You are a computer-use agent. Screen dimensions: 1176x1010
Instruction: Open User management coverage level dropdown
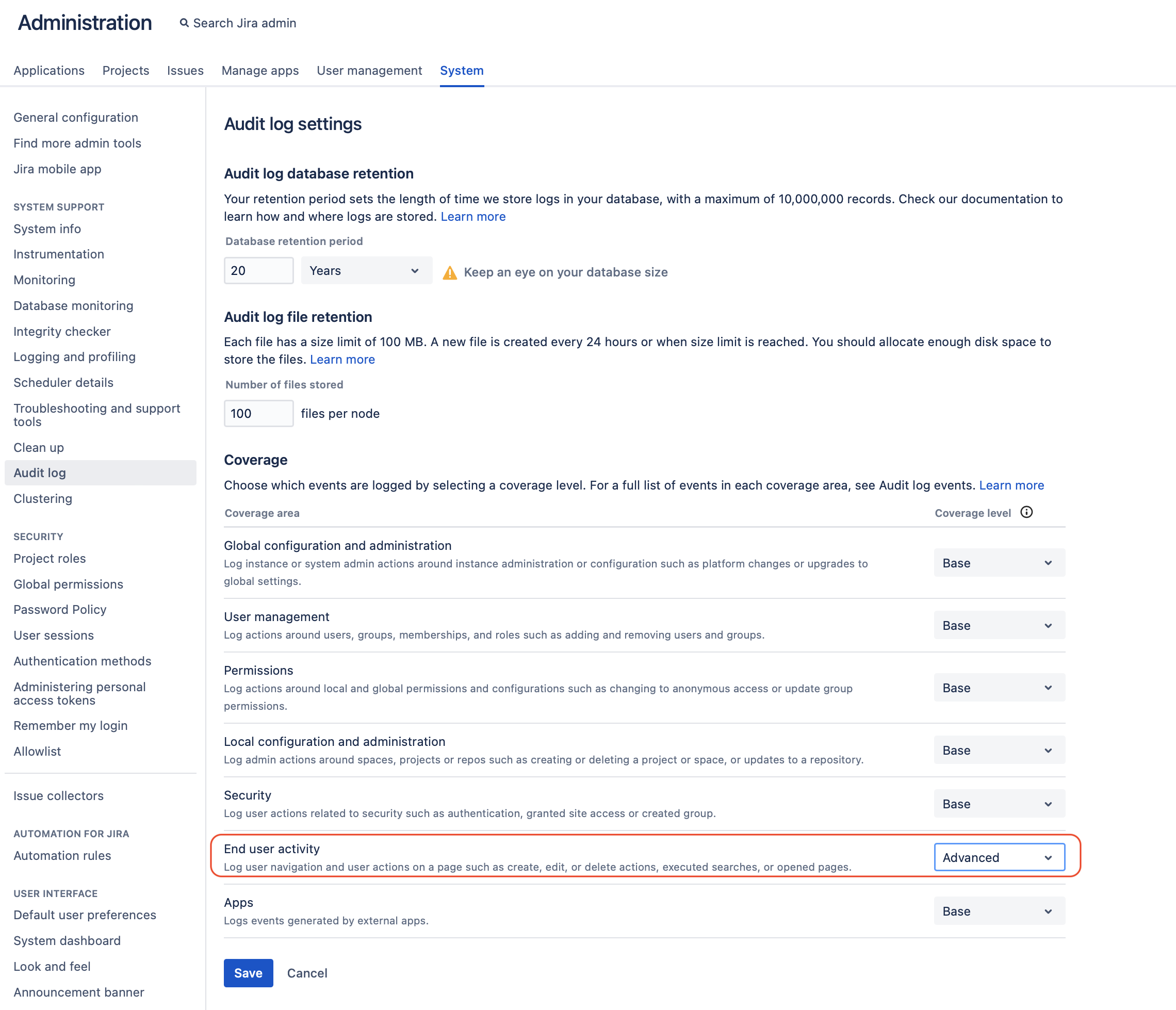point(999,625)
